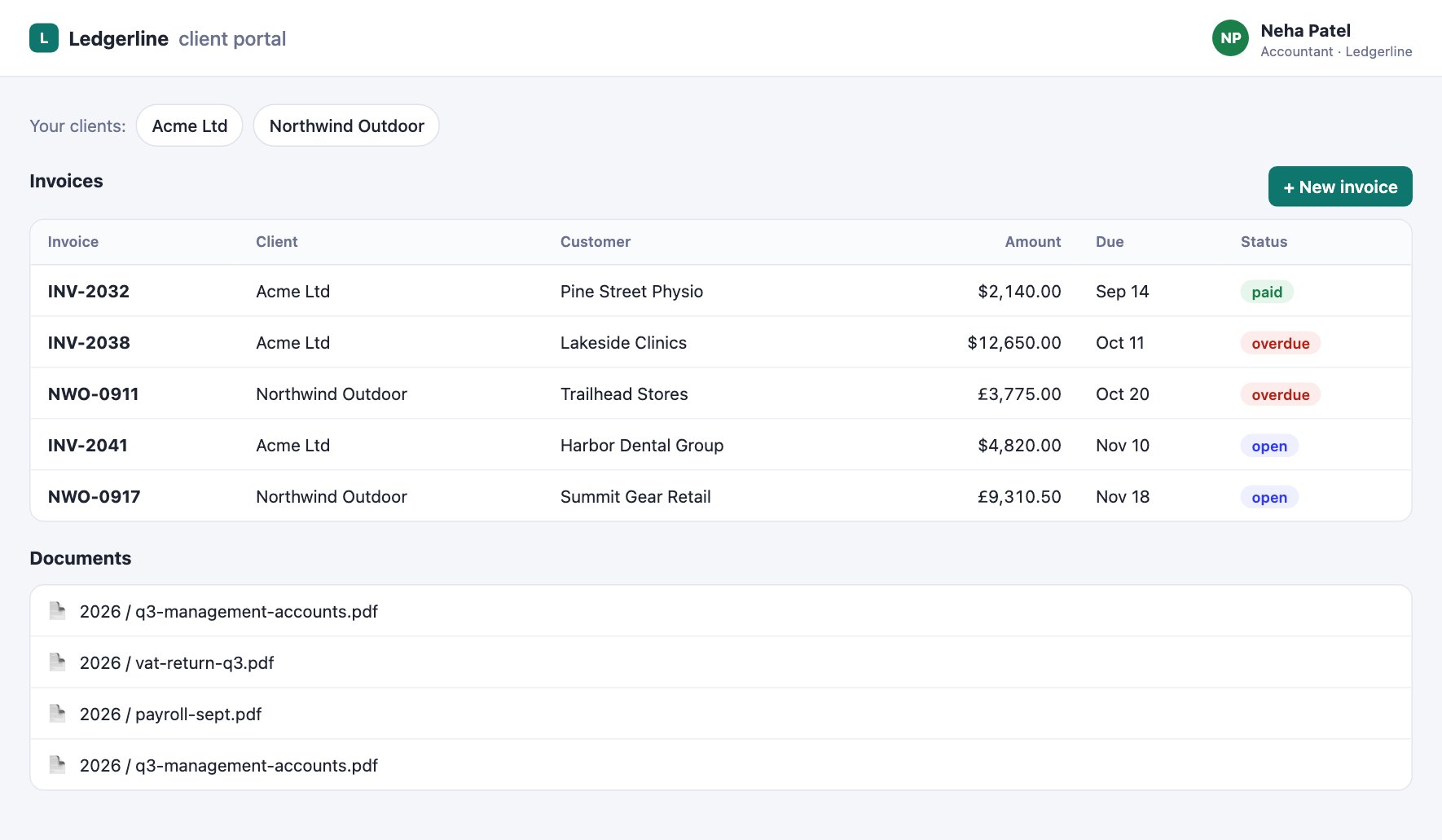This screenshot has width=1442, height=840.
Task: Open invoice INV-2038
Action: tap(89, 342)
